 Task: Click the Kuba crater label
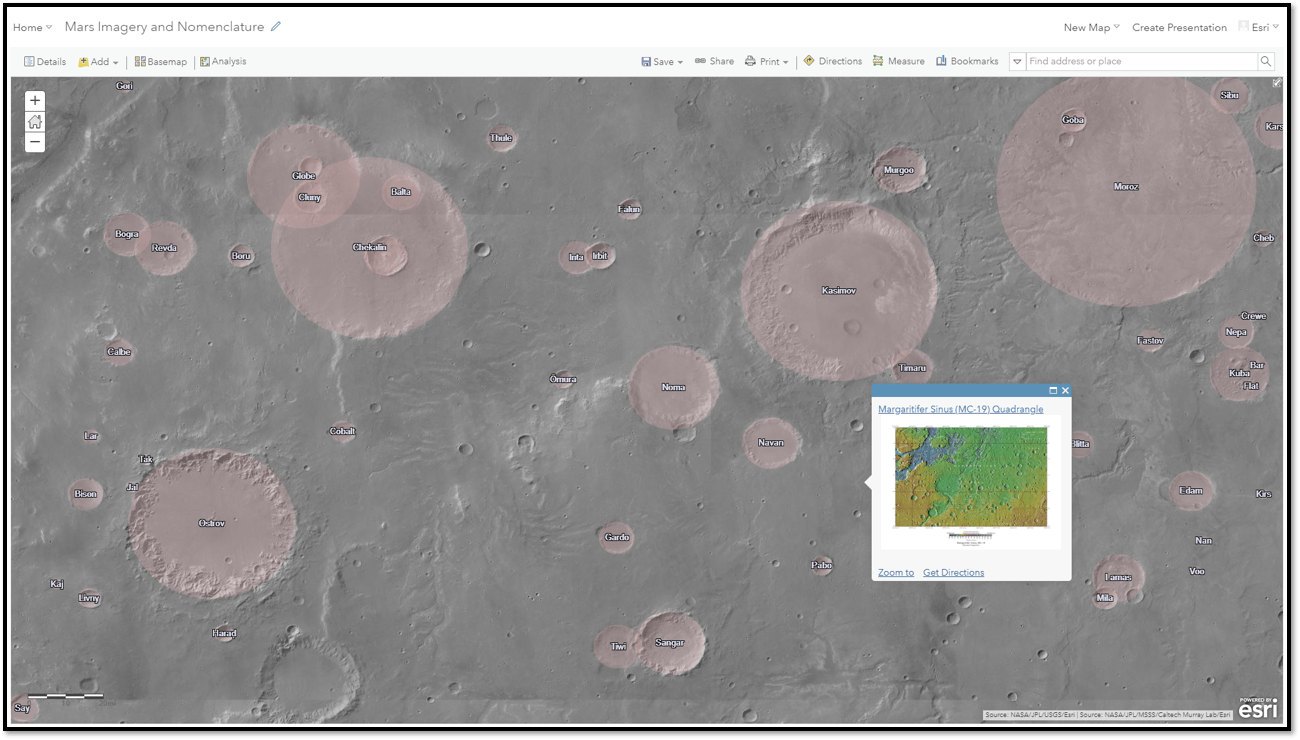pyautogui.click(x=1239, y=373)
